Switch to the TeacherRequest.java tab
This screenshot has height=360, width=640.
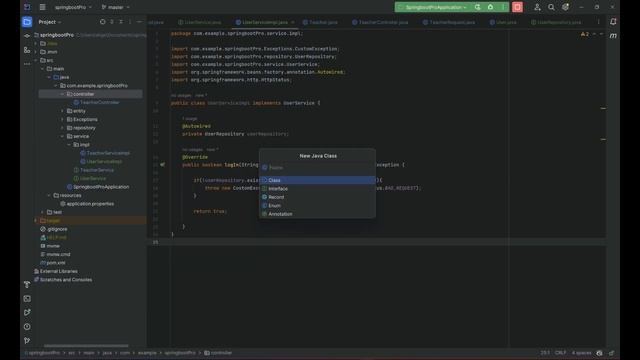click(449, 22)
